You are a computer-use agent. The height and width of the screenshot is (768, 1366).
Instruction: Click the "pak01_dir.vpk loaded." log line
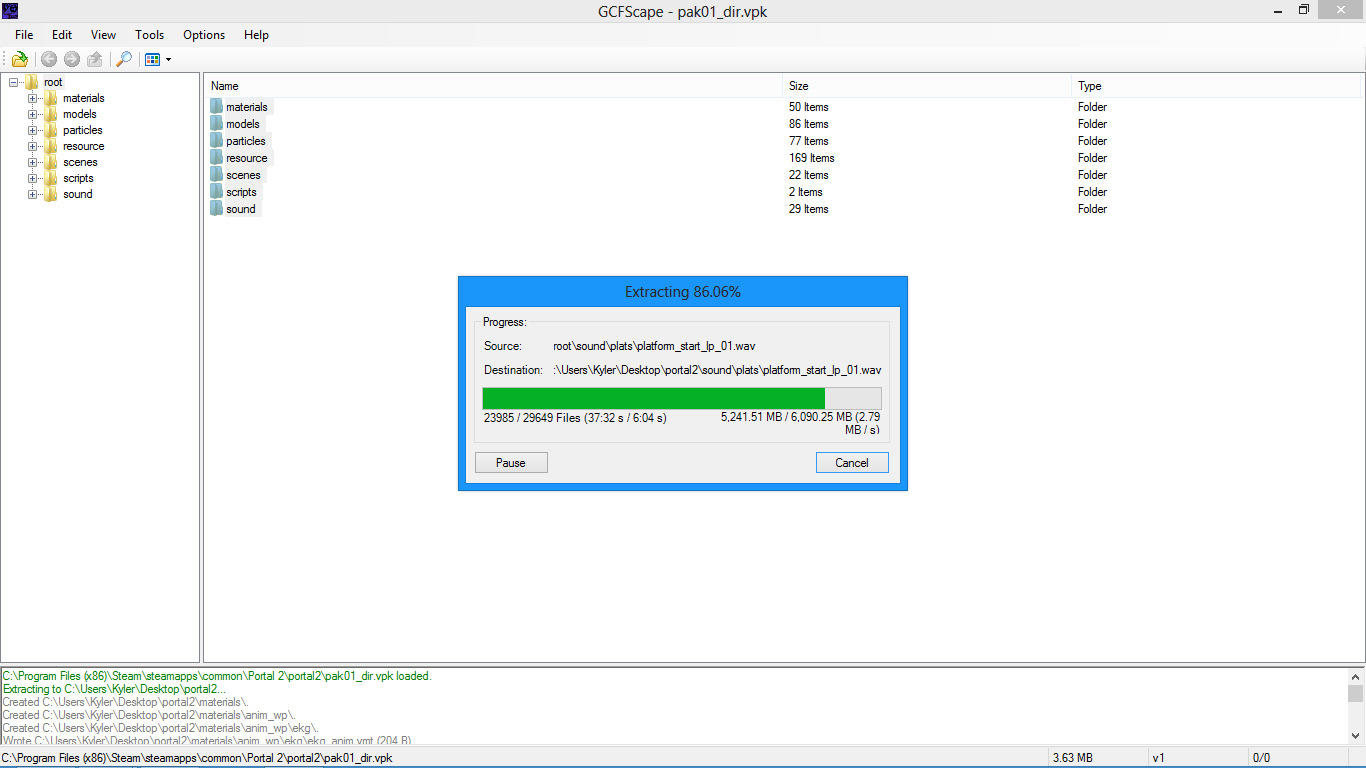pyautogui.click(x=217, y=676)
